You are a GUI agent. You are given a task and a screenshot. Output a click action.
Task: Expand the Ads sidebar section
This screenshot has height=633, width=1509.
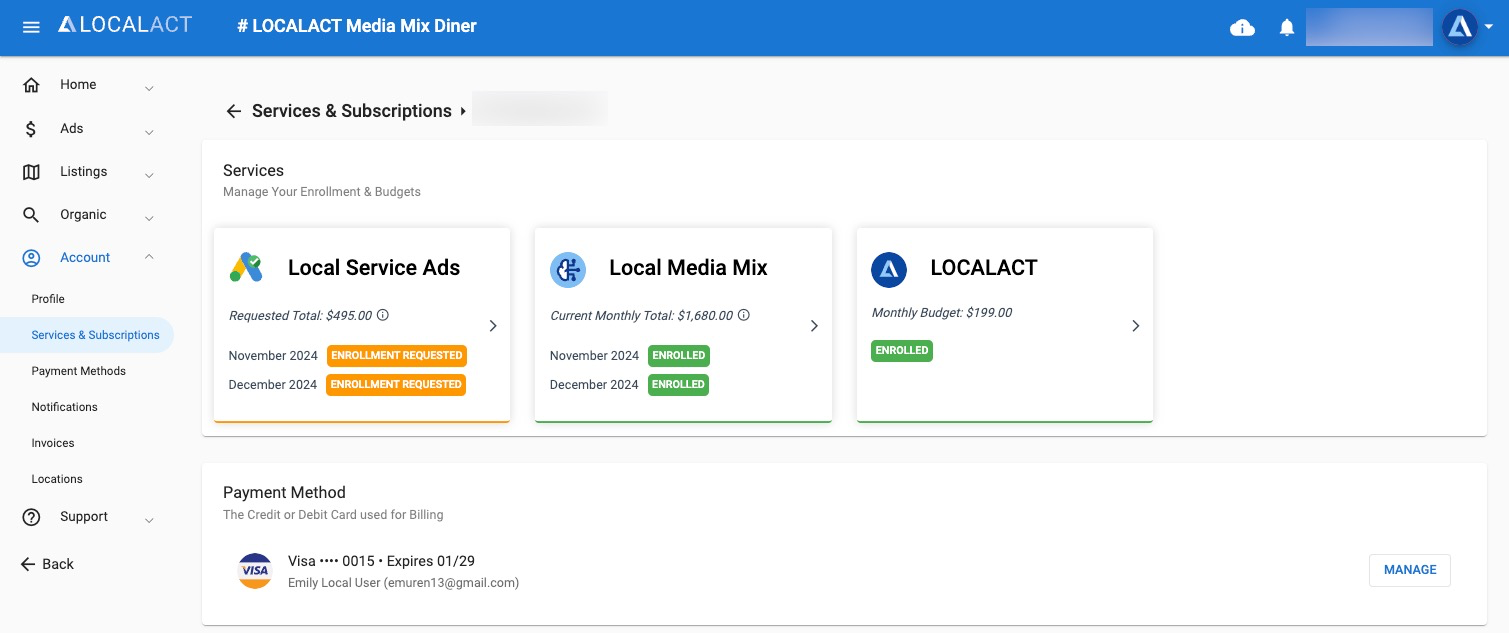149,131
